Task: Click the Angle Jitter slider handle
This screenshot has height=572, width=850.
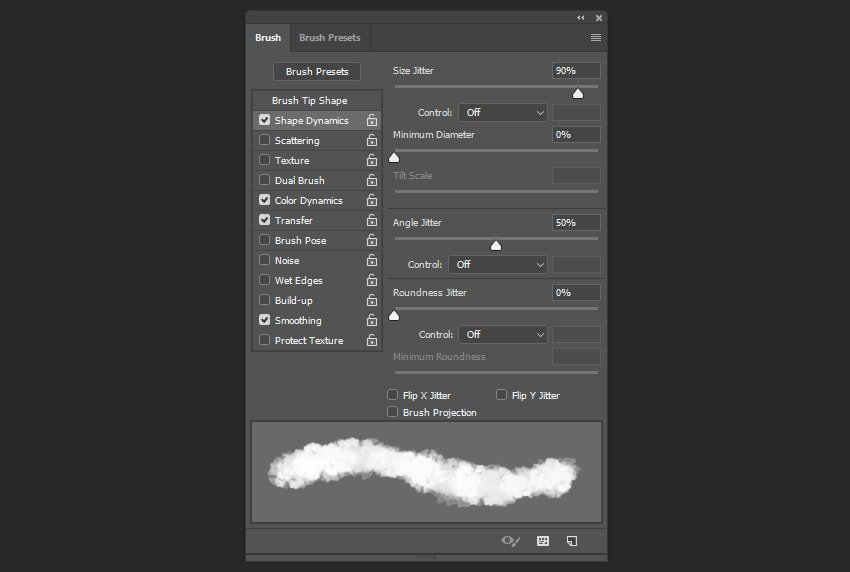Action: point(496,246)
